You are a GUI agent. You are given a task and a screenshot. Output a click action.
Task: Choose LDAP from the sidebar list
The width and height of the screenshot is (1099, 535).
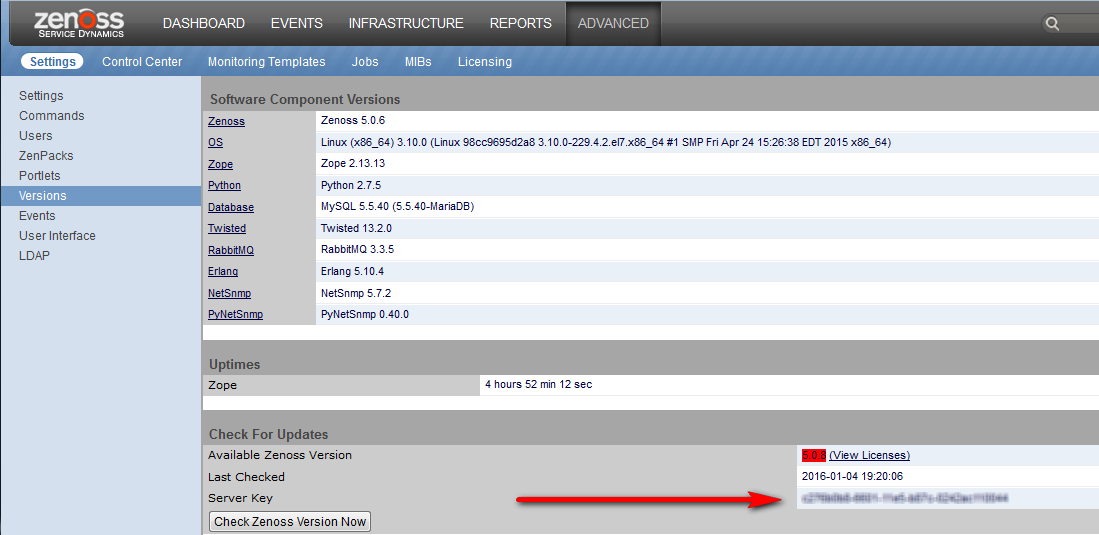[34, 256]
